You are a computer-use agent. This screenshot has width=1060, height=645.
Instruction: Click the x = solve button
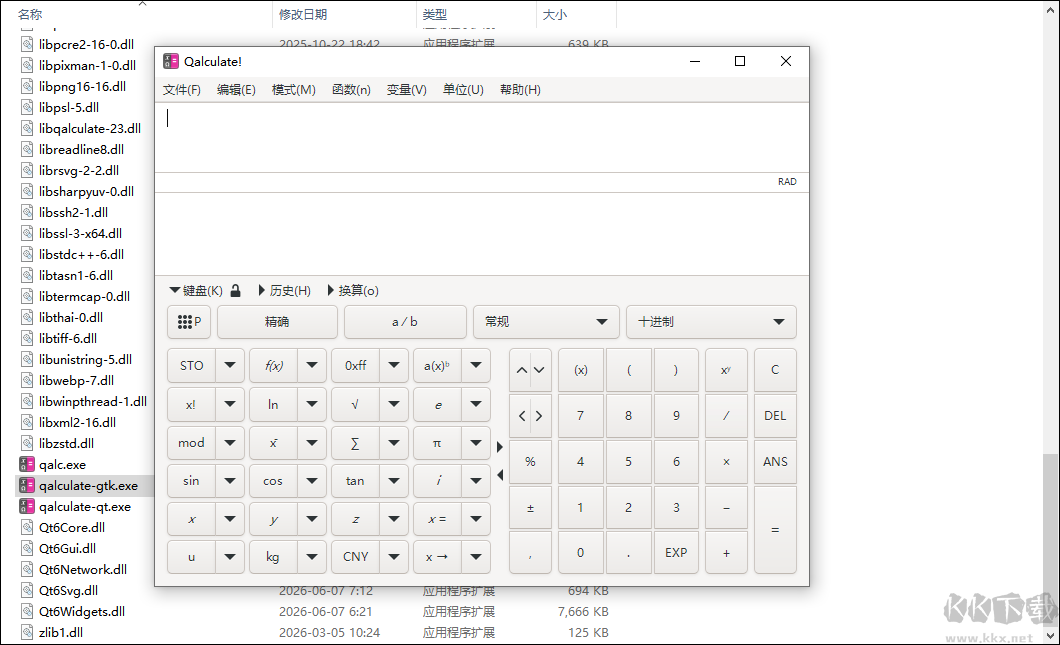pos(437,519)
